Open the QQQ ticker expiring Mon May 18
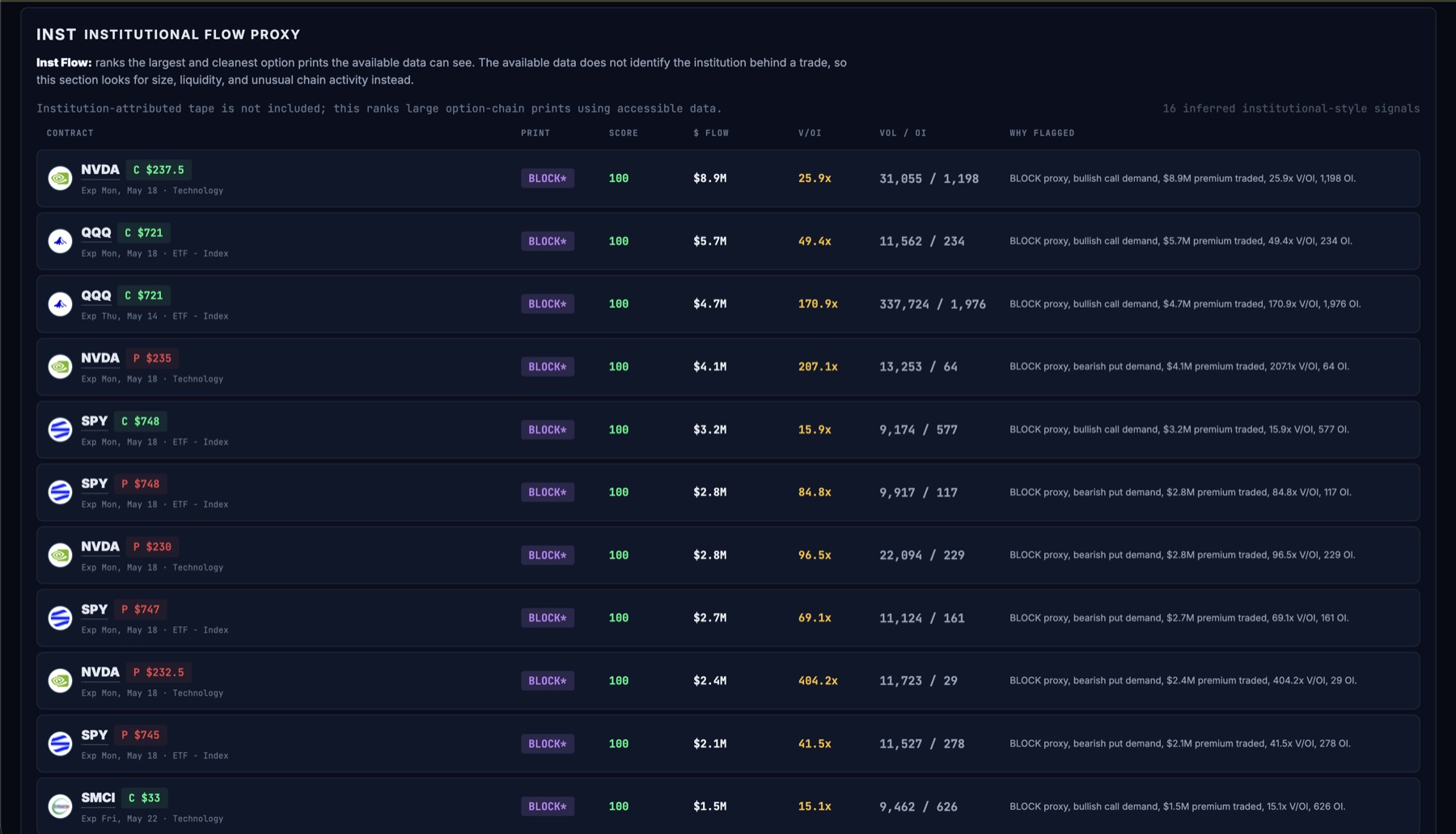 [x=96, y=233]
